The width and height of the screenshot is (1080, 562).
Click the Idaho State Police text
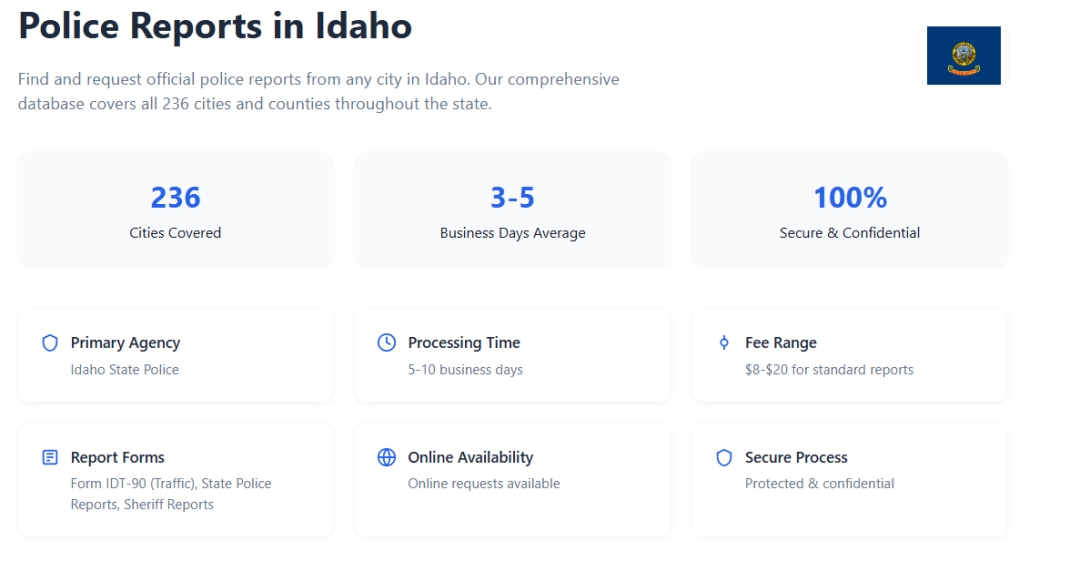coord(125,370)
